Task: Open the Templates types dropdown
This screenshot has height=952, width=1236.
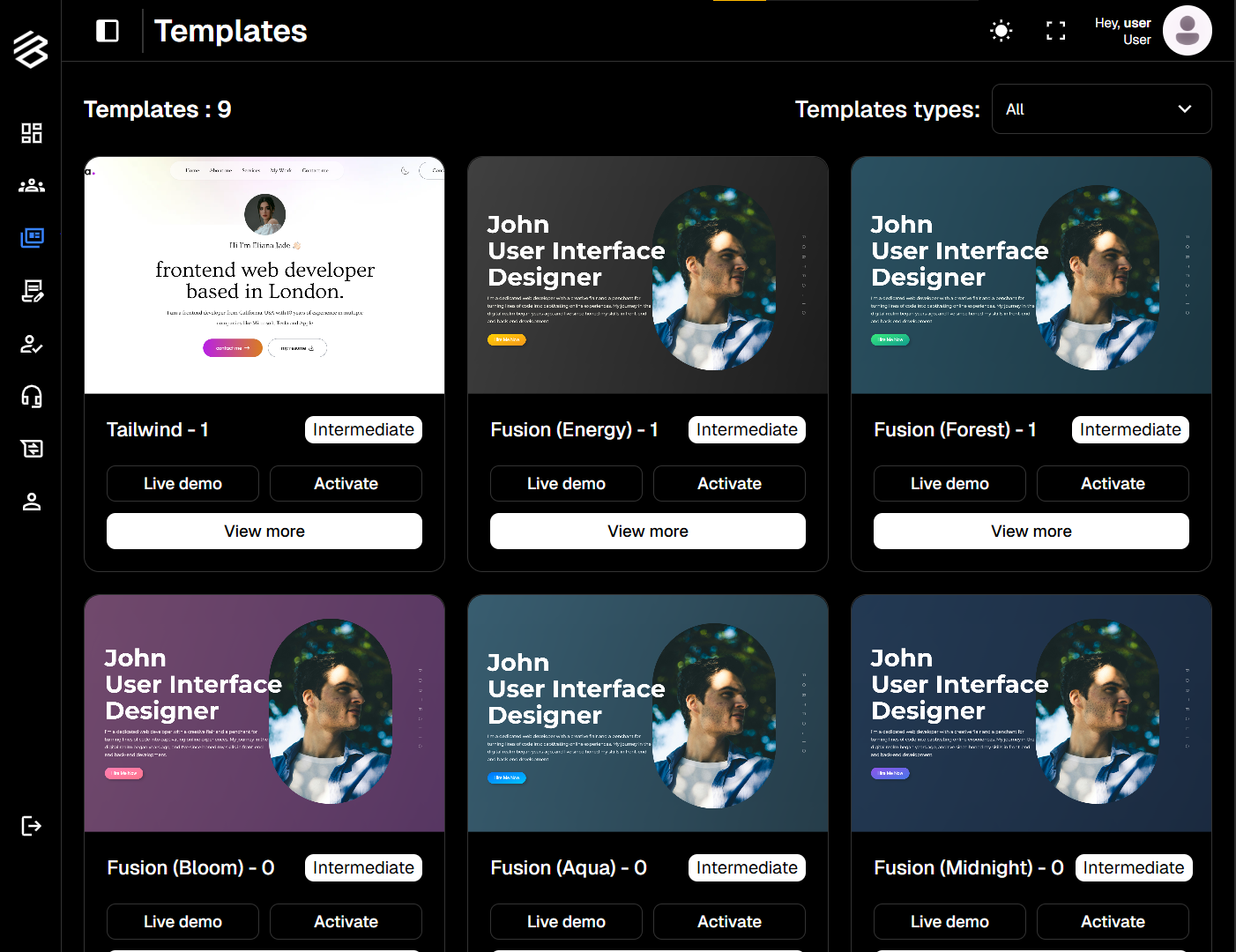Action: (1101, 109)
